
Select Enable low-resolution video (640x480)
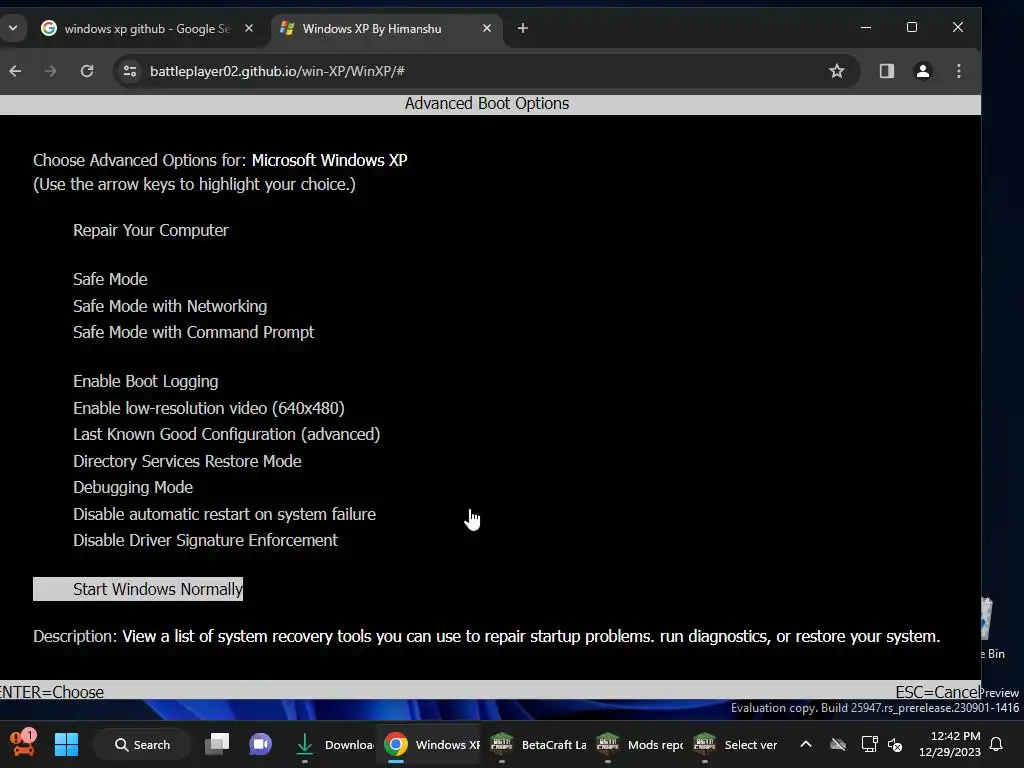tap(209, 408)
